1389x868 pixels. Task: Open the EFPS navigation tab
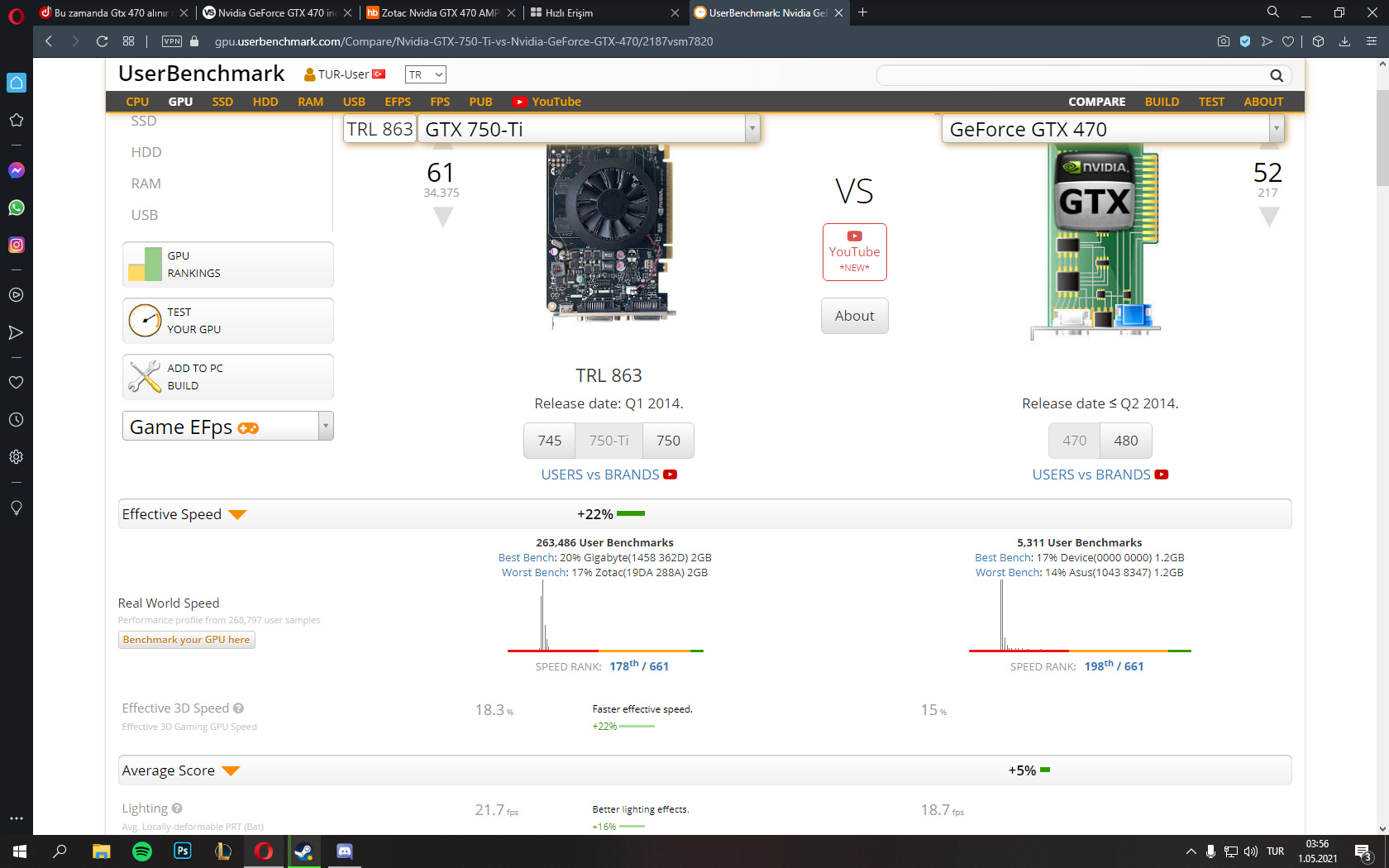[x=398, y=102]
